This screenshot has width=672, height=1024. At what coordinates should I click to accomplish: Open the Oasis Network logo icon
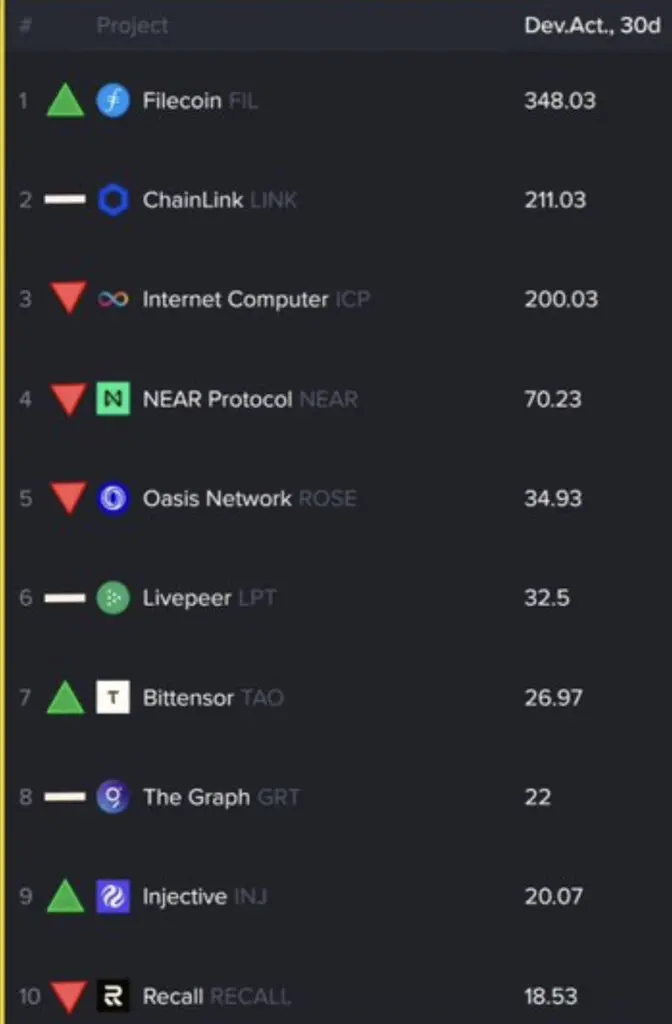pos(113,498)
